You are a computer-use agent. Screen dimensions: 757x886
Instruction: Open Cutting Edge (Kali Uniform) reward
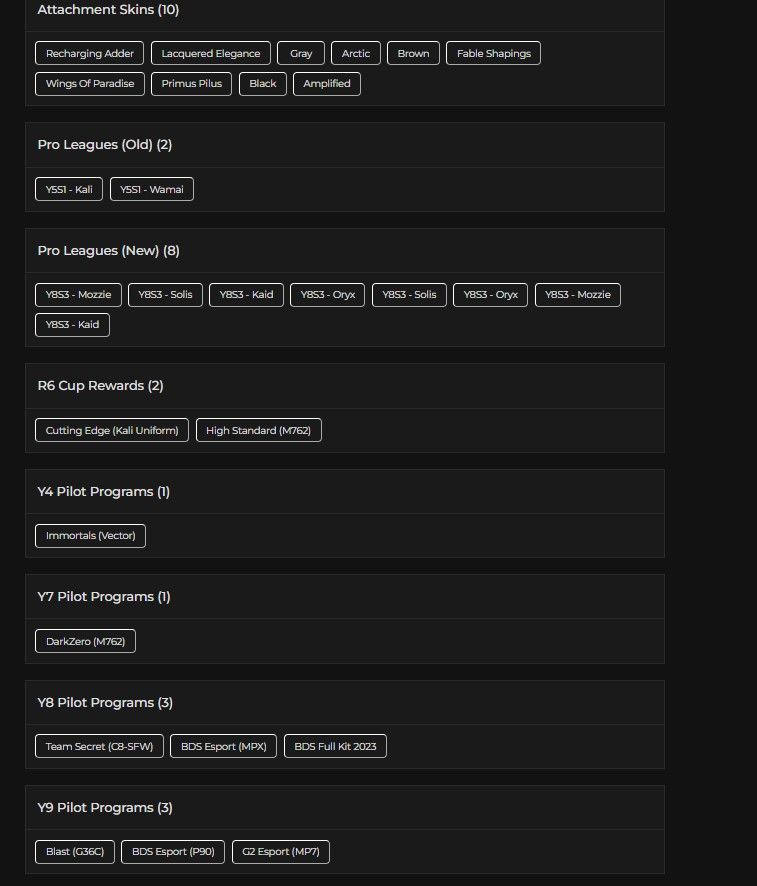point(112,430)
